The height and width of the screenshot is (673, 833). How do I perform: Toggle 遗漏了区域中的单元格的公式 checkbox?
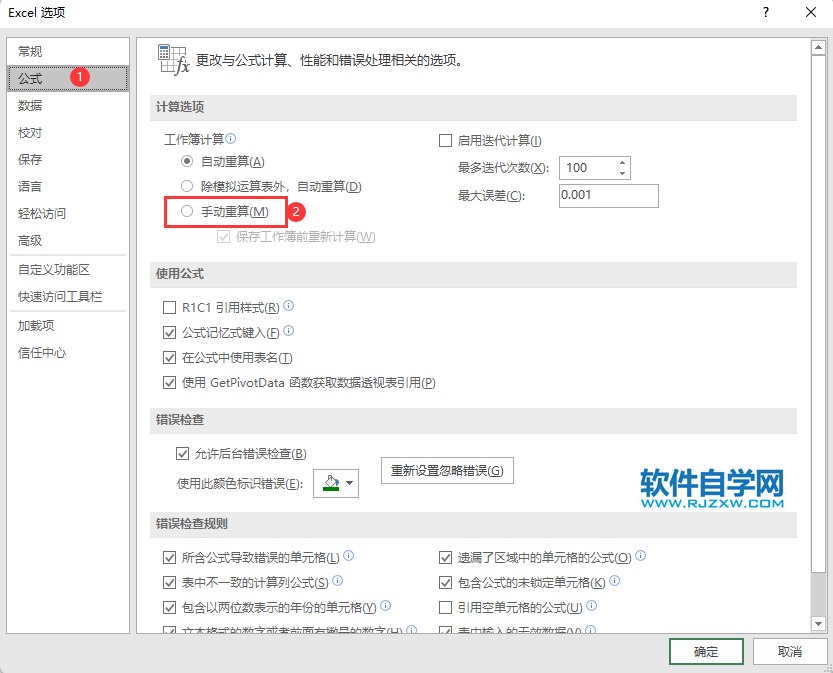445,558
